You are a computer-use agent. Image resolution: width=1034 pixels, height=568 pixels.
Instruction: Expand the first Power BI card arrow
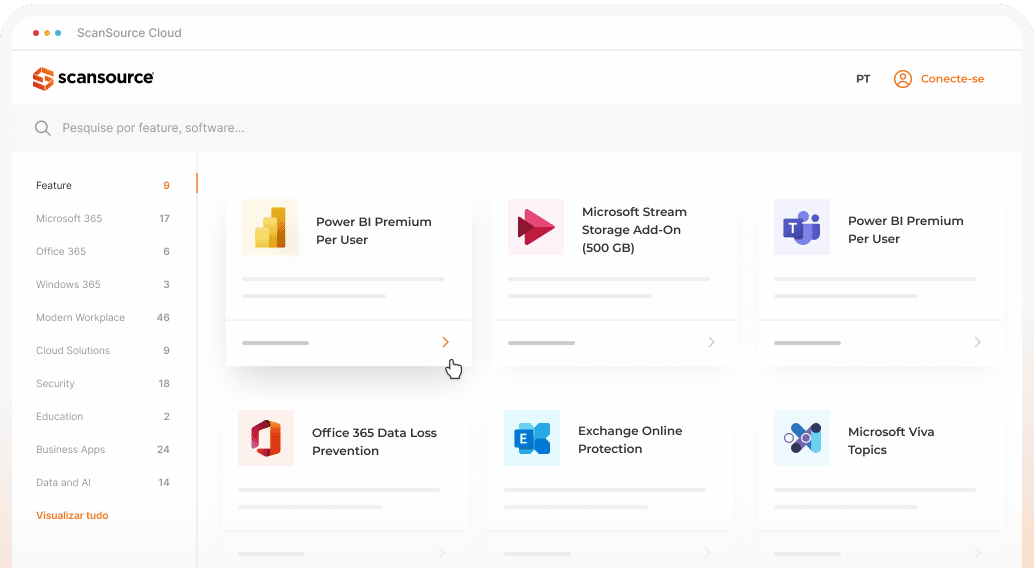(445, 342)
